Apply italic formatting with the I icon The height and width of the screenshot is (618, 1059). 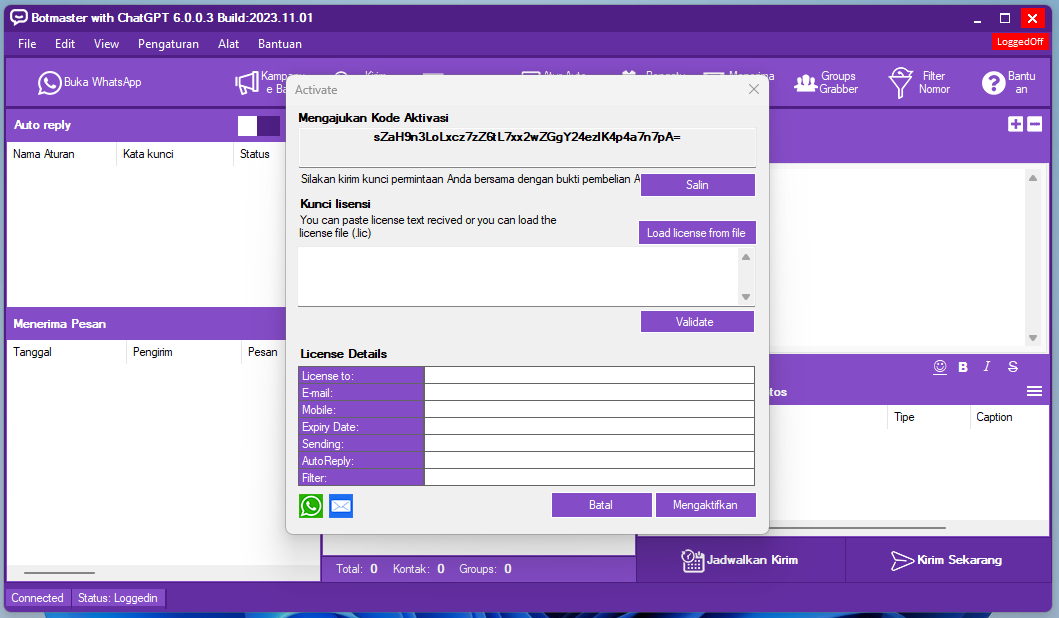[987, 367]
